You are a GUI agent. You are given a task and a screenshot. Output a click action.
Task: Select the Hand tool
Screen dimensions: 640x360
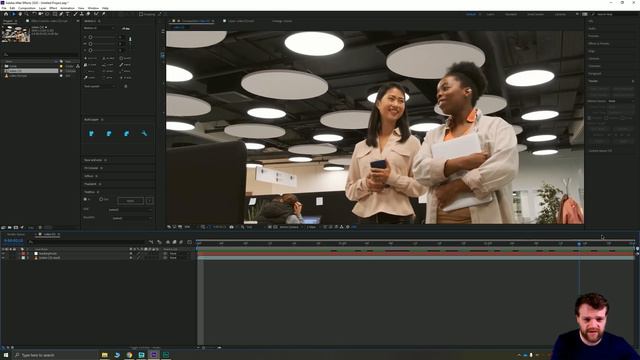click(20, 14)
